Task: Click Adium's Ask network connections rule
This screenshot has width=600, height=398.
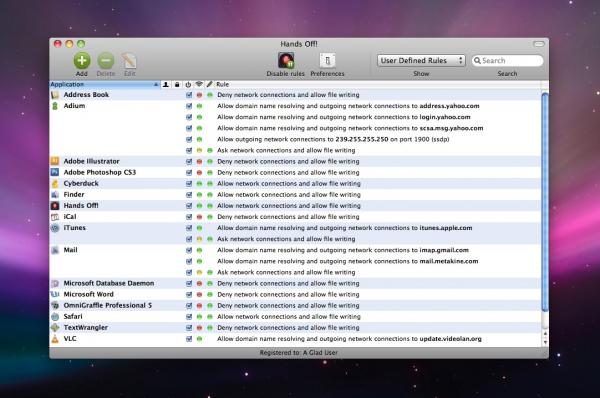Action: tap(286, 150)
